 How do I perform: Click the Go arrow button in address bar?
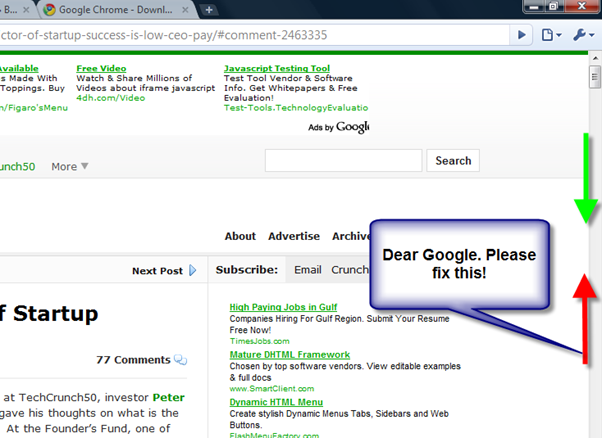[521, 35]
